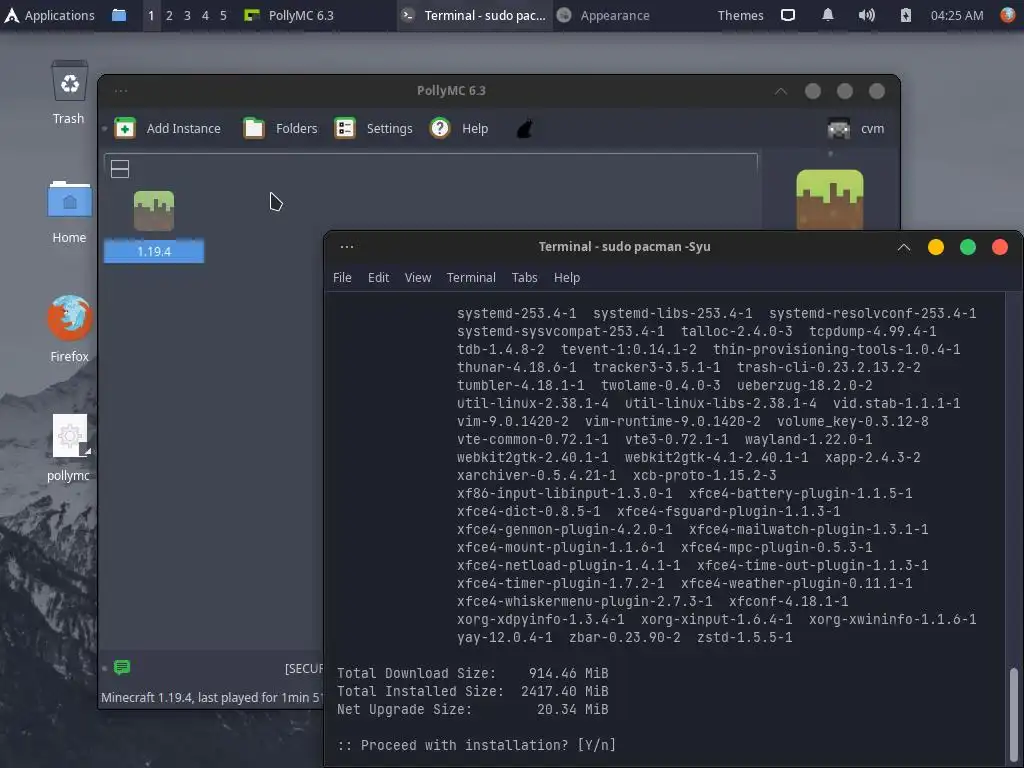Open the Terminal menu in Terminal window
This screenshot has height=768, width=1024.
click(x=471, y=278)
